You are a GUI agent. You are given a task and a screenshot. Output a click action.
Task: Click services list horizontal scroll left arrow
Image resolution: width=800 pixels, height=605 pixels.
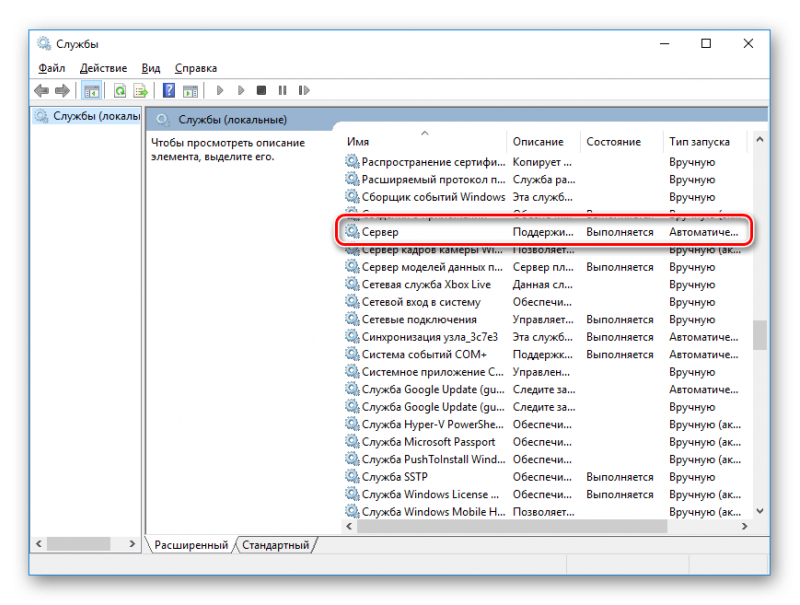pyautogui.click(x=349, y=526)
